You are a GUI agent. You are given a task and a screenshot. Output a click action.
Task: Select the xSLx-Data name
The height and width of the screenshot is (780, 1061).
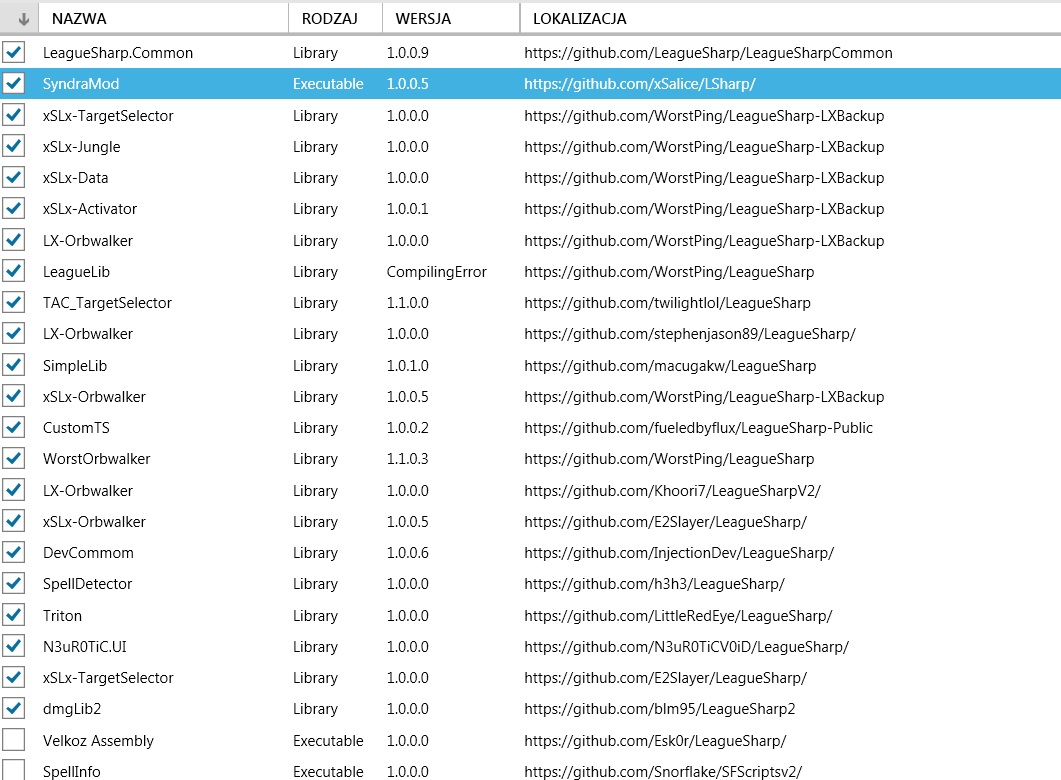click(x=75, y=178)
